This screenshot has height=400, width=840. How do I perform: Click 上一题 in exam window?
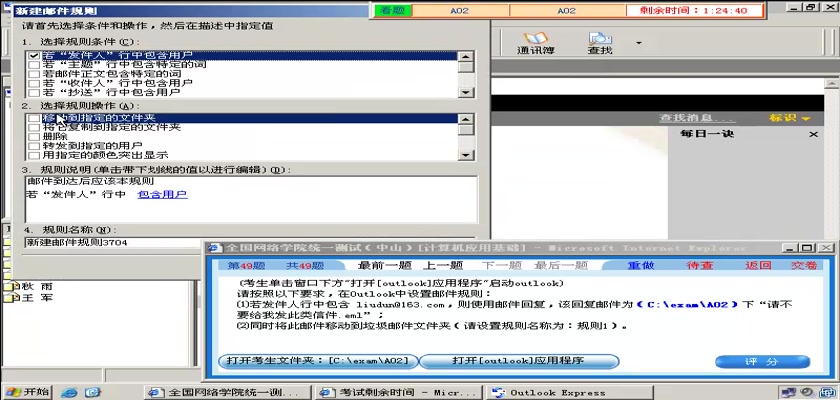pos(443,265)
